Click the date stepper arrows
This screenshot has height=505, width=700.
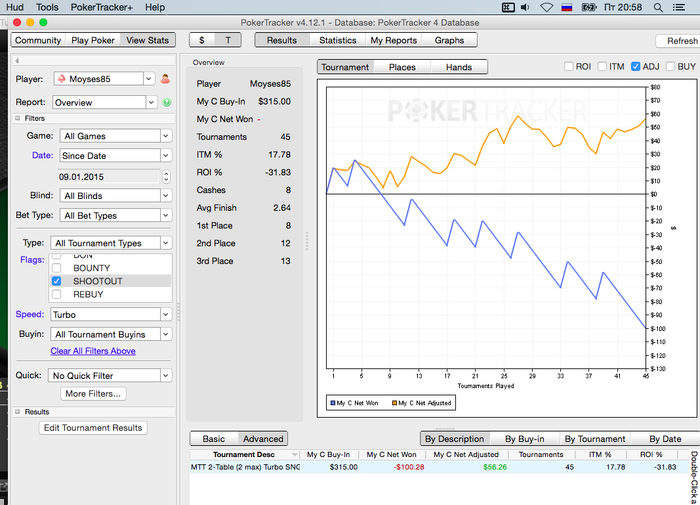click(x=166, y=177)
